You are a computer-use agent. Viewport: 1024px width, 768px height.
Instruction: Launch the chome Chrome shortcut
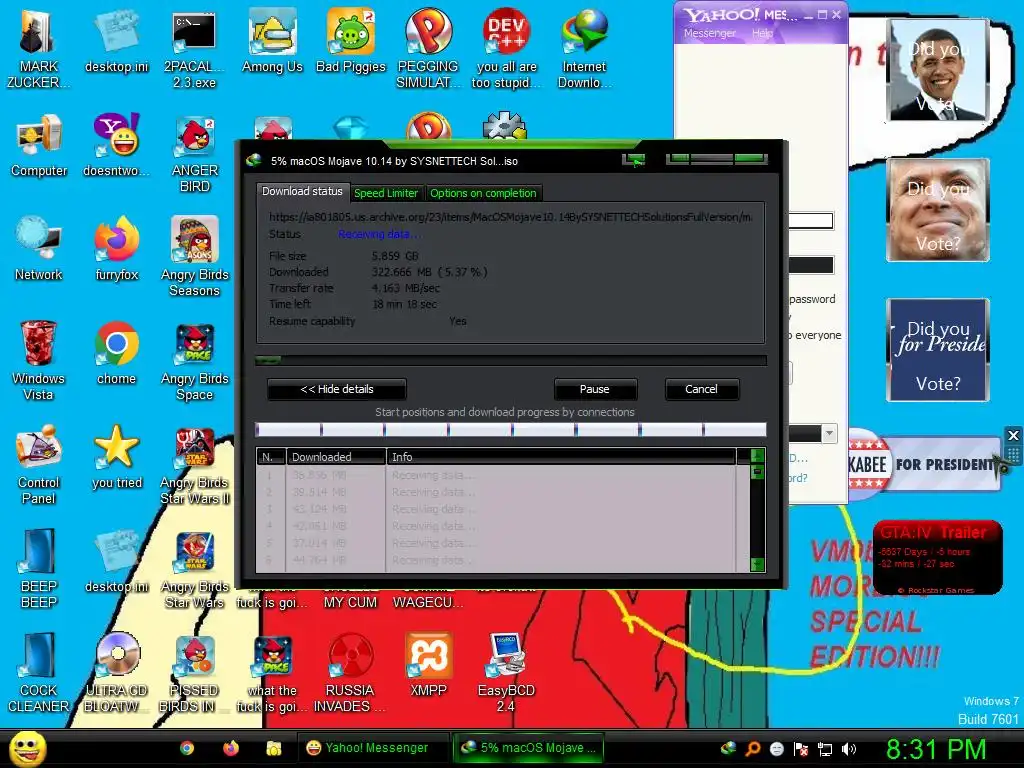click(116, 353)
